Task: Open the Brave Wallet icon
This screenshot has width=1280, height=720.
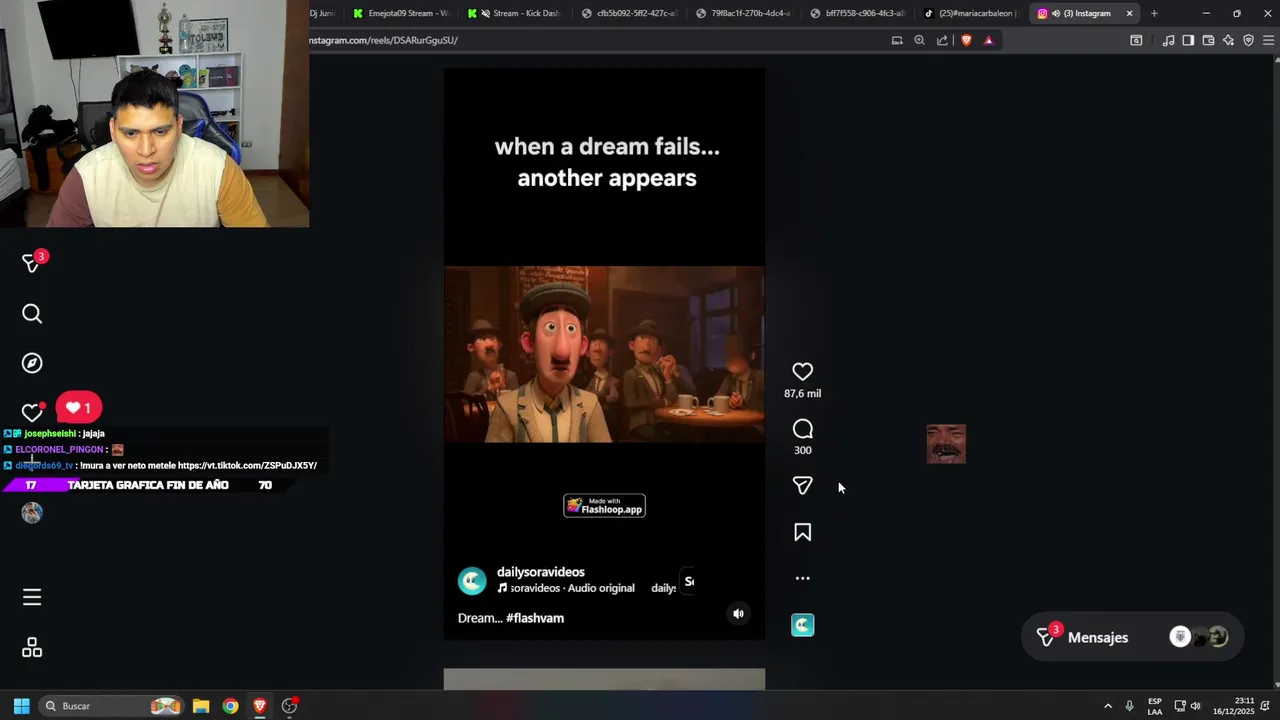Action: tap(1208, 40)
